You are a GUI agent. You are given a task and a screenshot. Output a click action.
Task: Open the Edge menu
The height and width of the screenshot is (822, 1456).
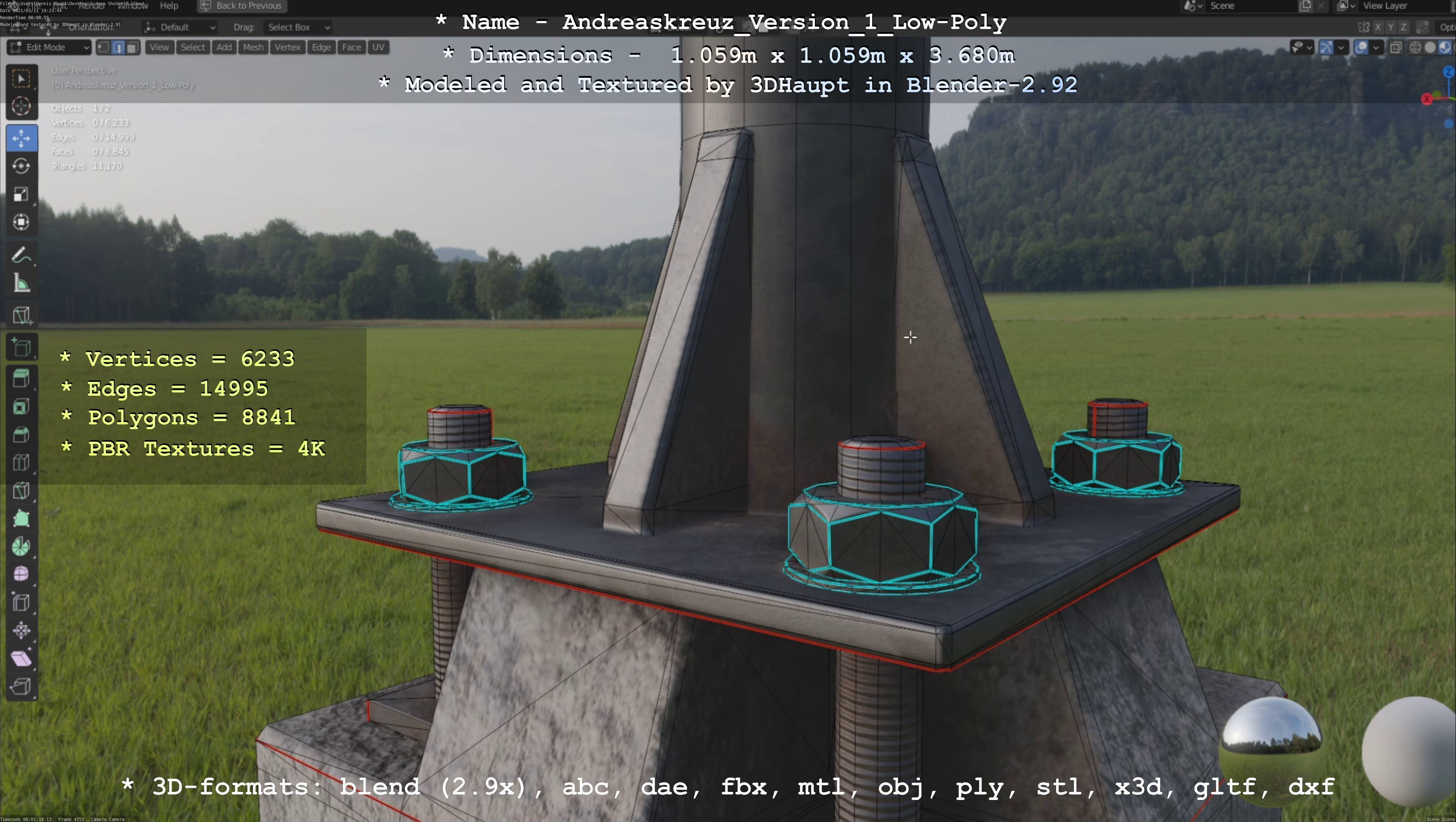[322, 47]
